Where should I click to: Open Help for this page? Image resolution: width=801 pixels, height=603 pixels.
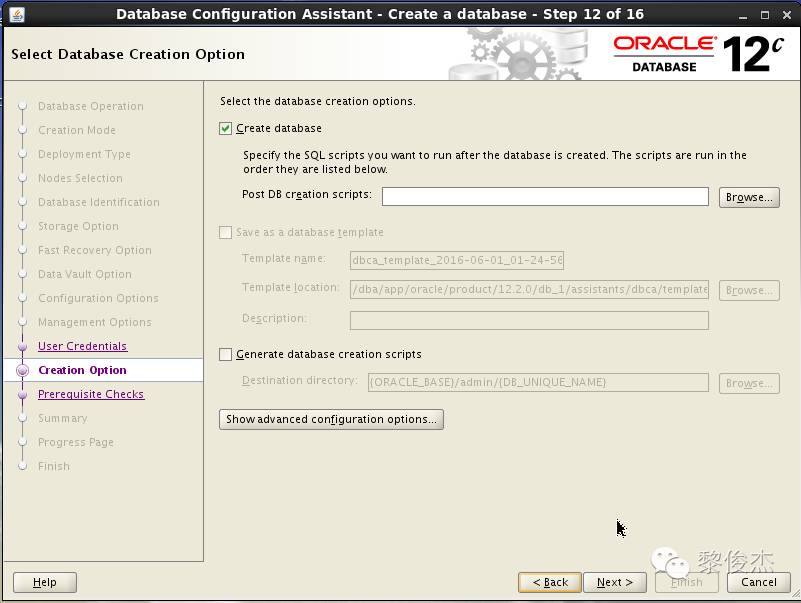[x=45, y=583]
